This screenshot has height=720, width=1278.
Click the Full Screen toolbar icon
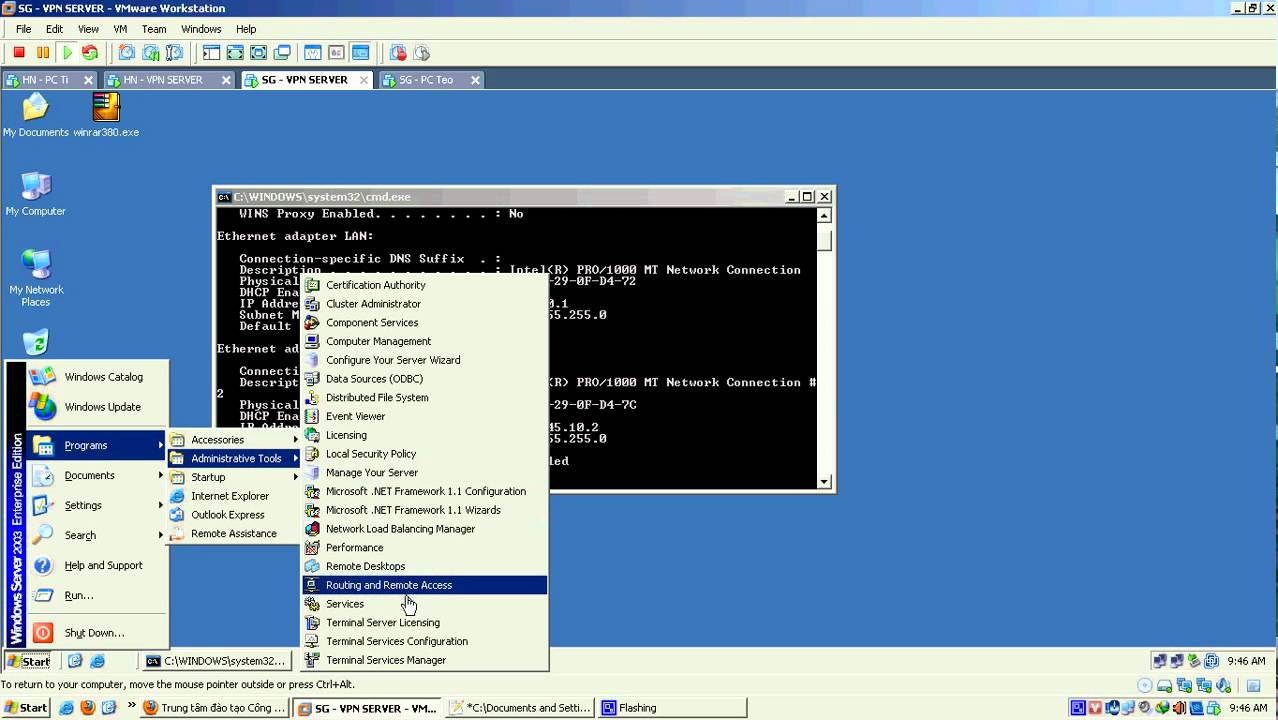(259, 53)
